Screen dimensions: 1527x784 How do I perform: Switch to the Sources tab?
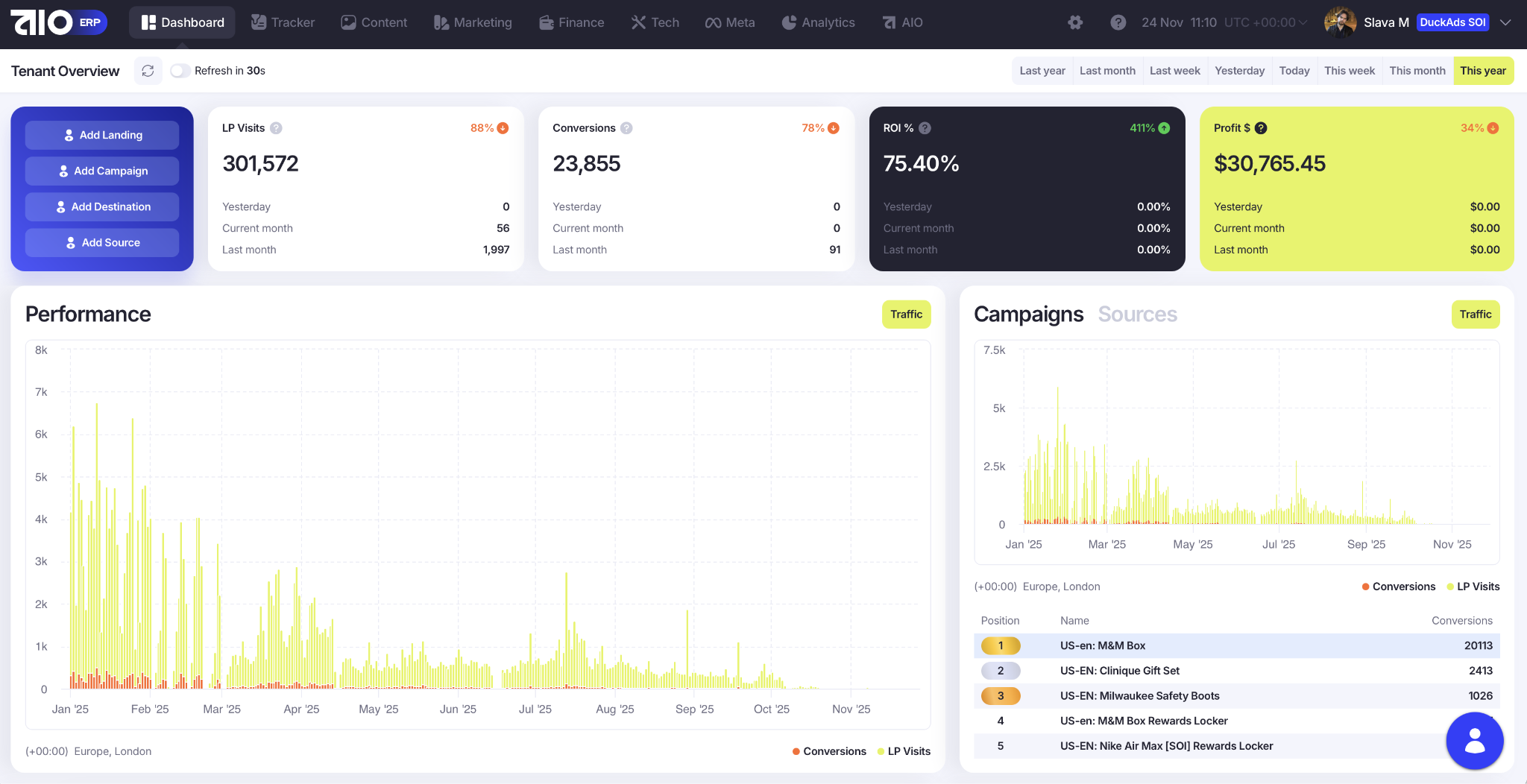point(1137,314)
